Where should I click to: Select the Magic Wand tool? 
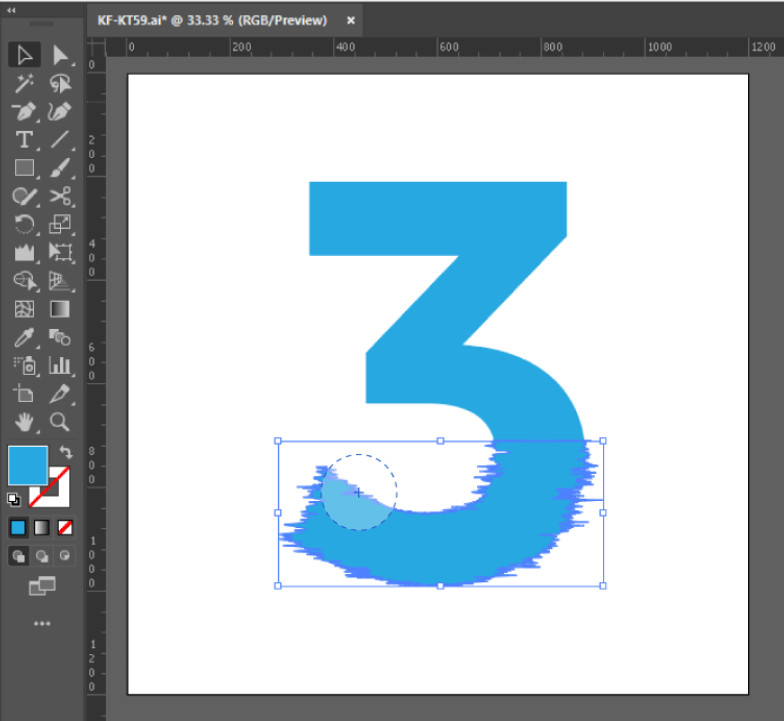coord(24,84)
